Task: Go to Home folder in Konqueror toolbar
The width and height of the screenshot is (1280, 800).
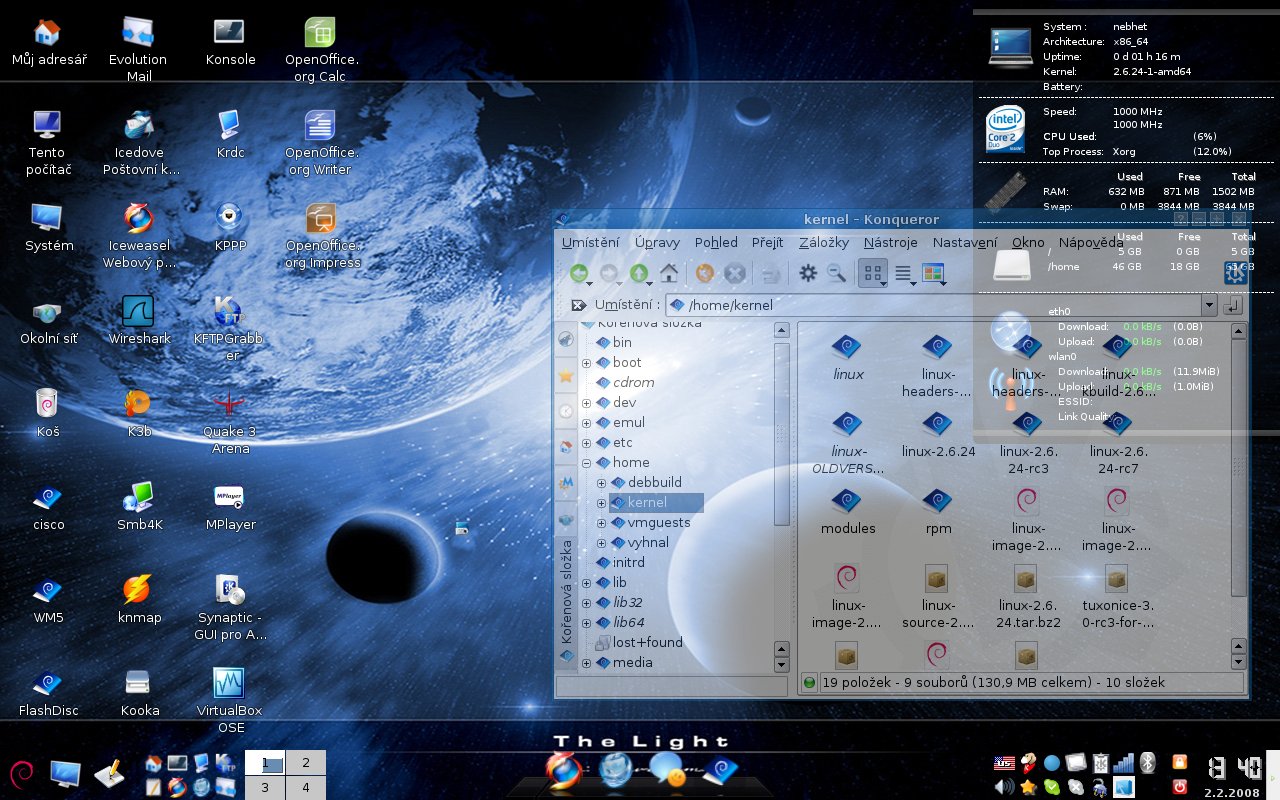Action: (669, 273)
